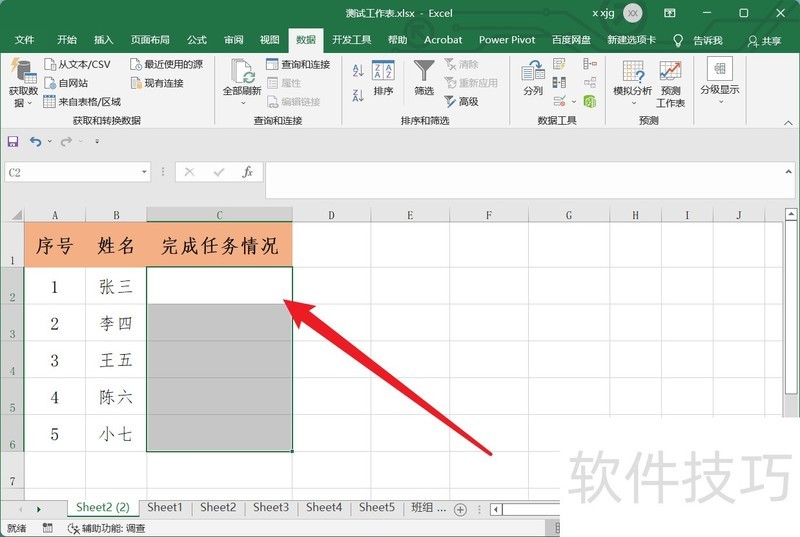Click the green Manage Data Model icon

click(x=590, y=101)
